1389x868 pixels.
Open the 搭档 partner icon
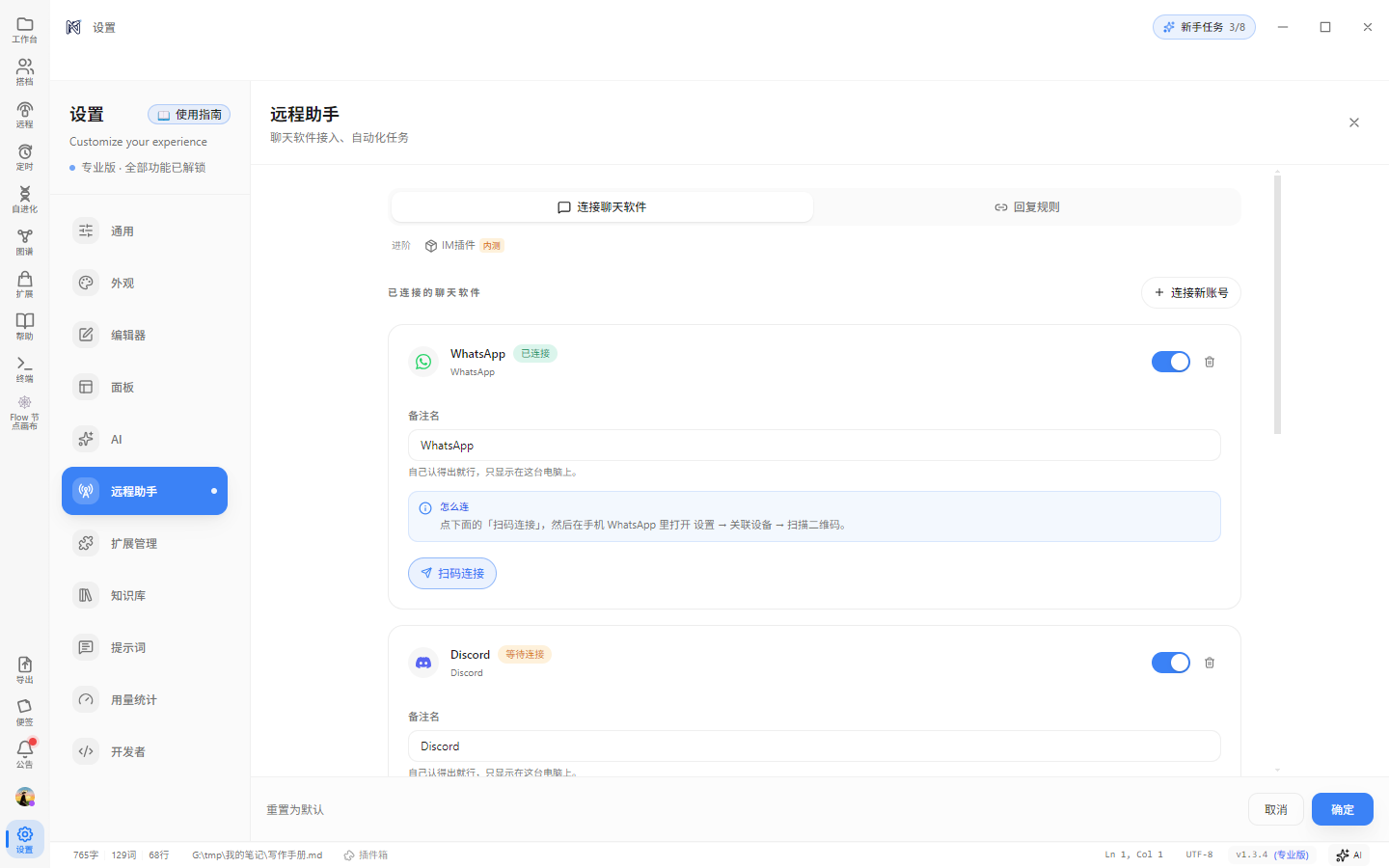[x=25, y=71]
